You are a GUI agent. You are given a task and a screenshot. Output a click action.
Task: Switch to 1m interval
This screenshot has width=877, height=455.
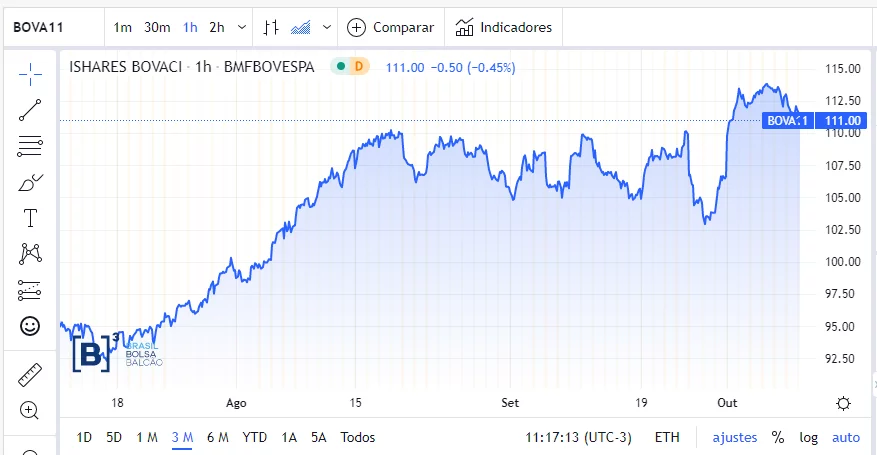tap(122, 27)
